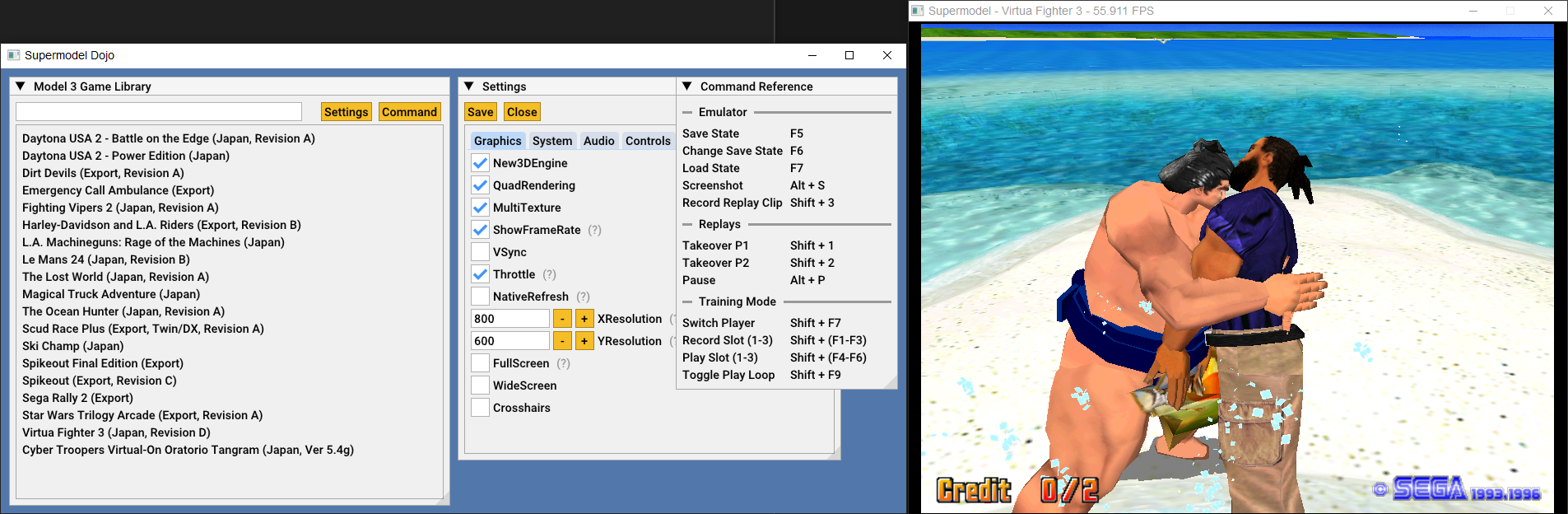The height and width of the screenshot is (514, 1568).
Task: Enable the FullScreen checkbox
Action: [481, 363]
